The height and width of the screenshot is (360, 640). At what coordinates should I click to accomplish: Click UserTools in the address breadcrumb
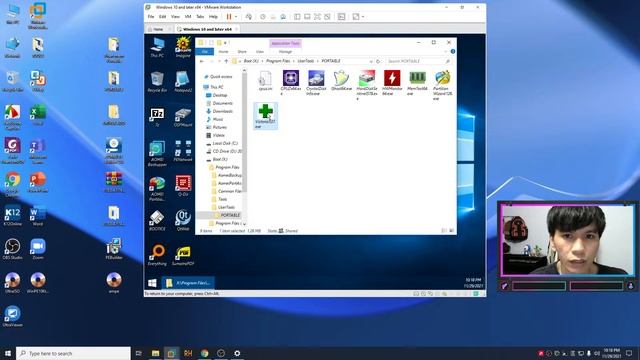coord(306,61)
